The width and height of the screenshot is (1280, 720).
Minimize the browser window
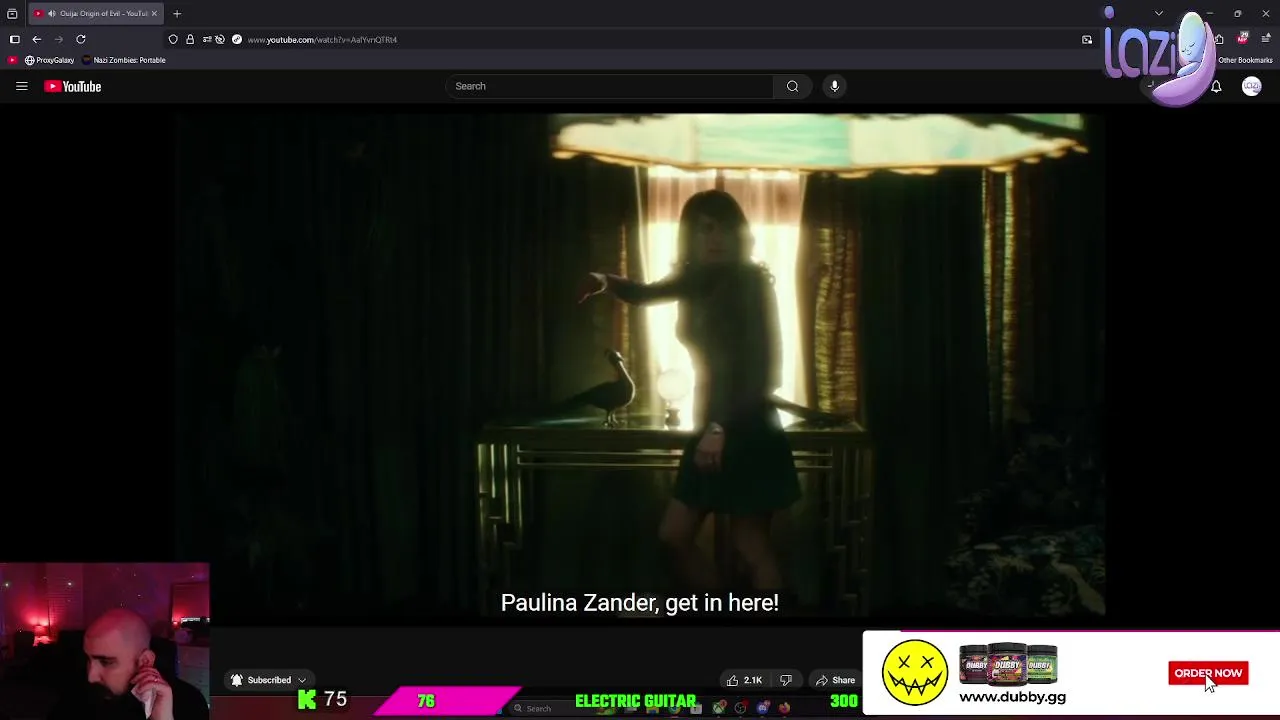1209,13
